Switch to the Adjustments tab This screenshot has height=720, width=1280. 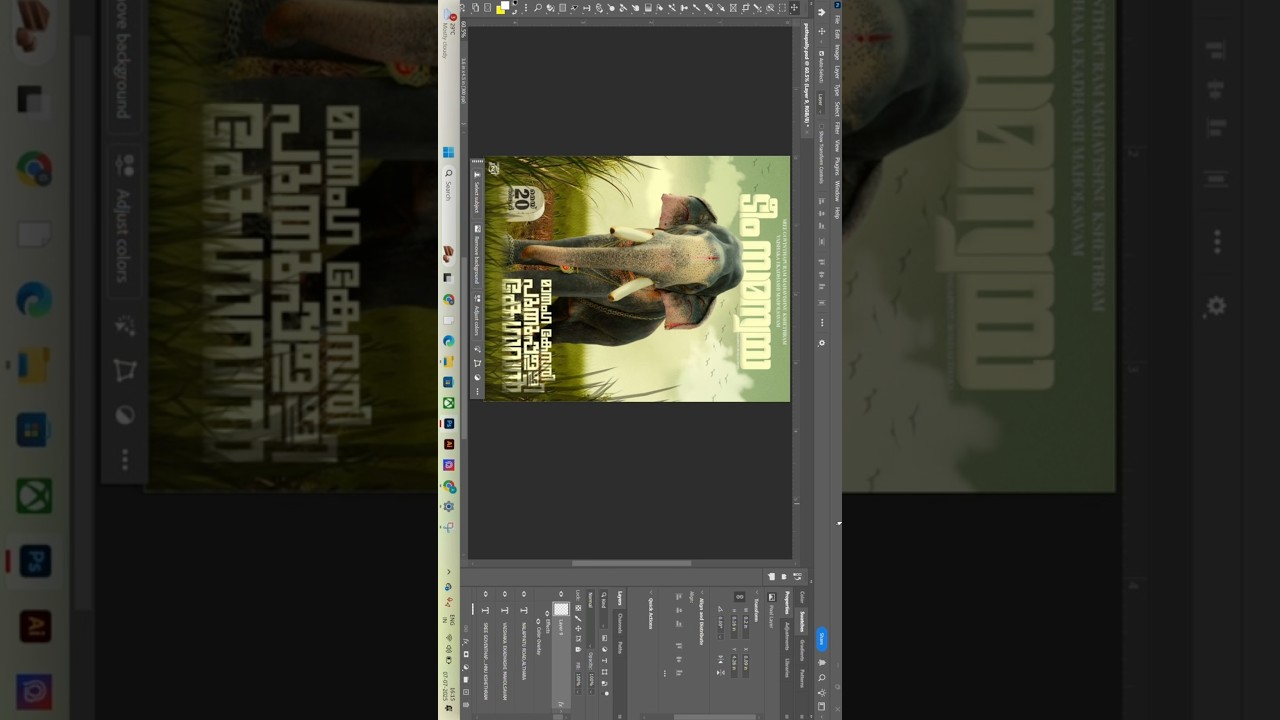point(786,635)
